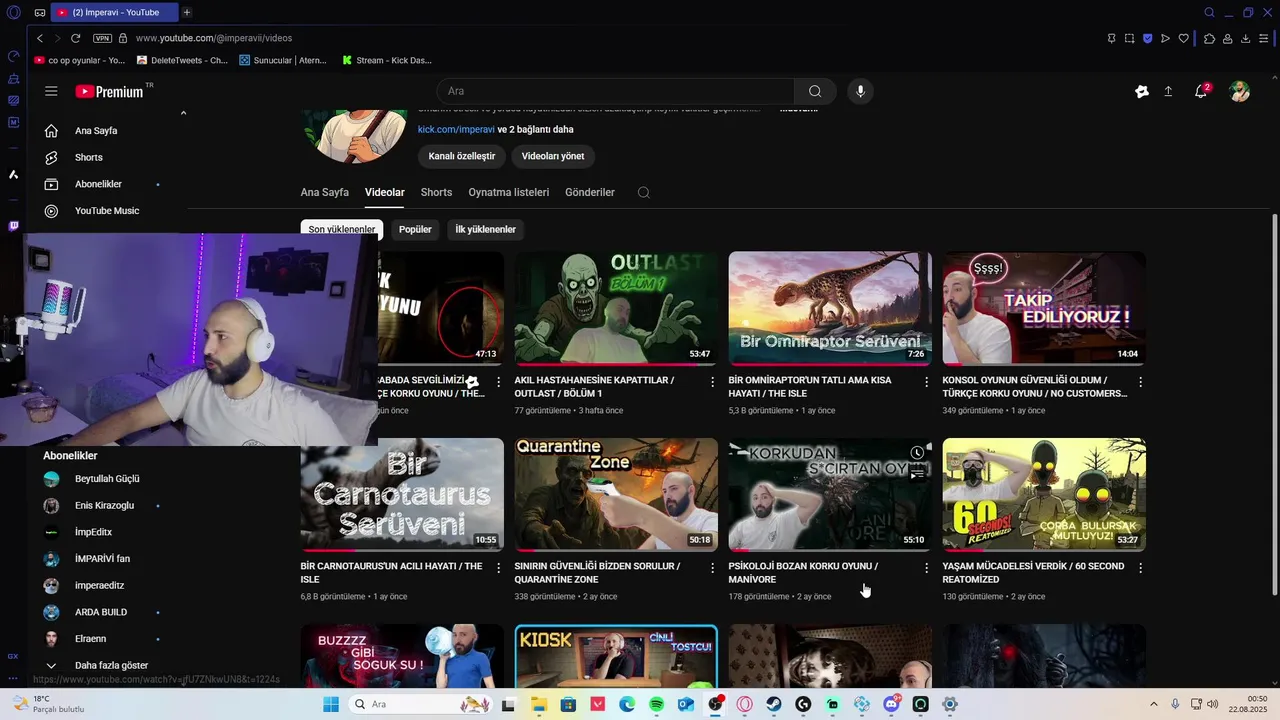Click the Videoları yönet button
This screenshot has height=720, width=1280.
point(553,156)
